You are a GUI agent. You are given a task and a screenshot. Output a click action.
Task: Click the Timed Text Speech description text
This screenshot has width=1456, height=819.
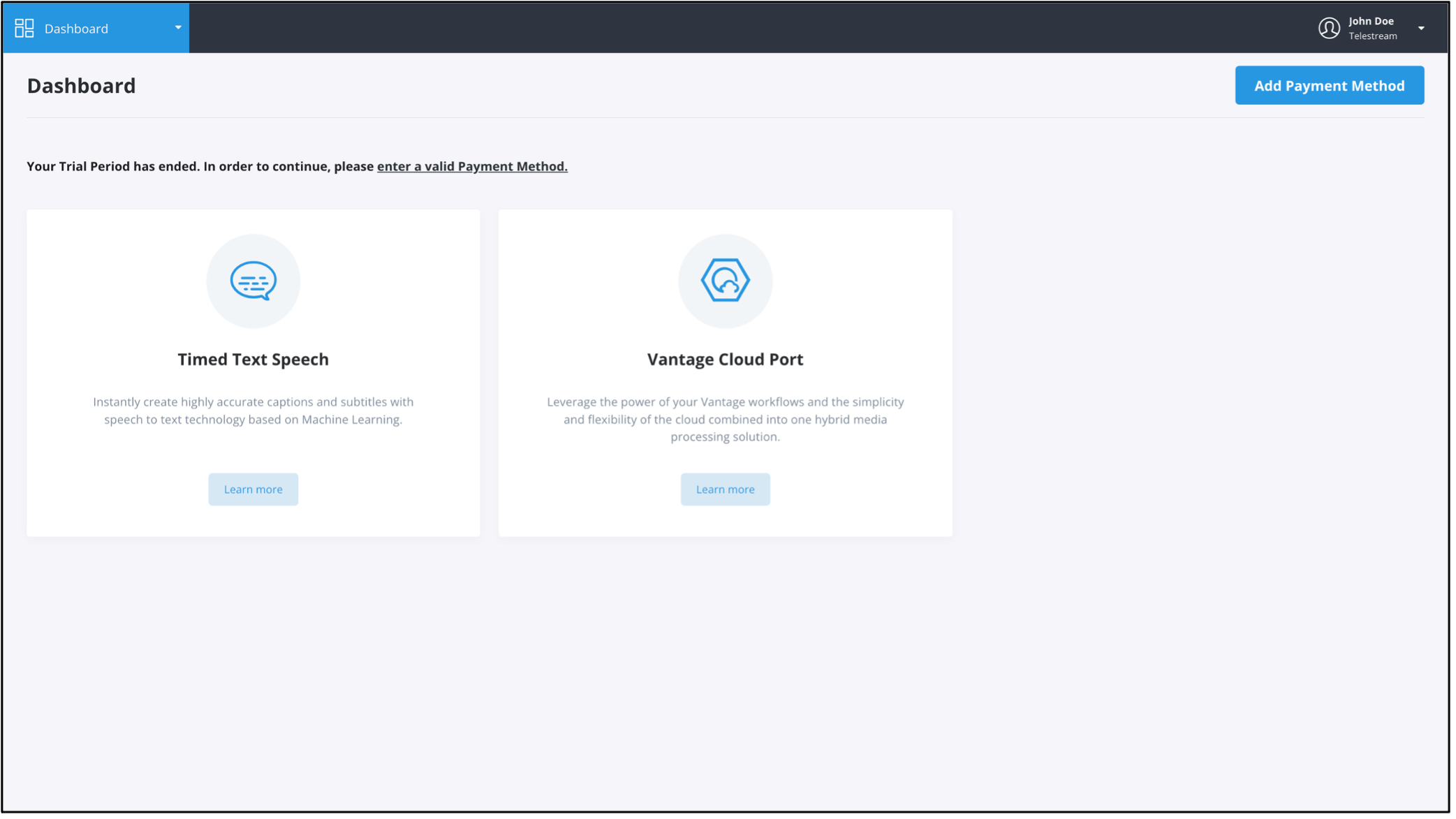(253, 411)
